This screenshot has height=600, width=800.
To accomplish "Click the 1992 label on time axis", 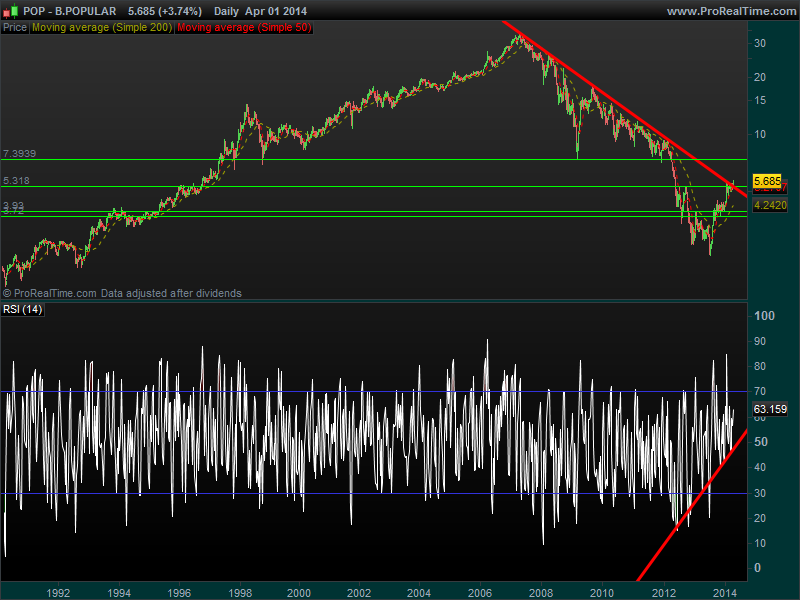I will pos(58,593).
